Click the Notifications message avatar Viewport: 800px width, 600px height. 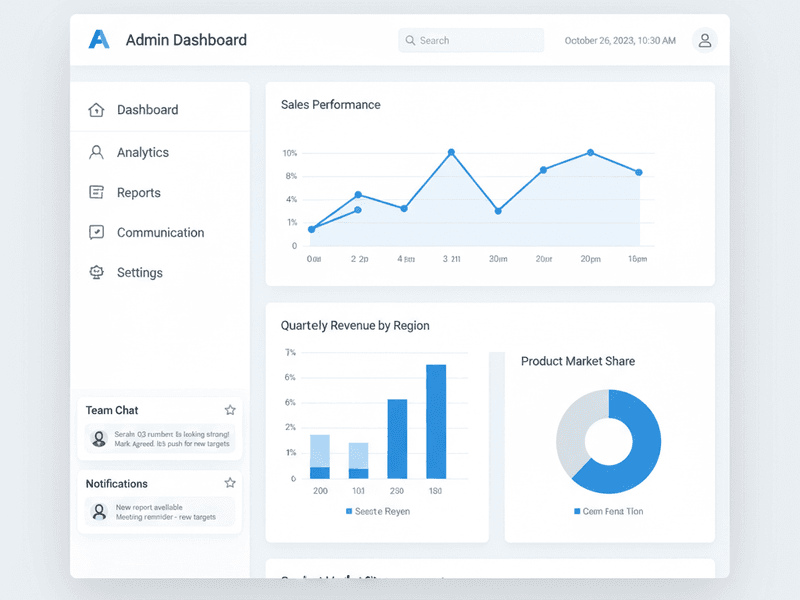coord(99,511)
